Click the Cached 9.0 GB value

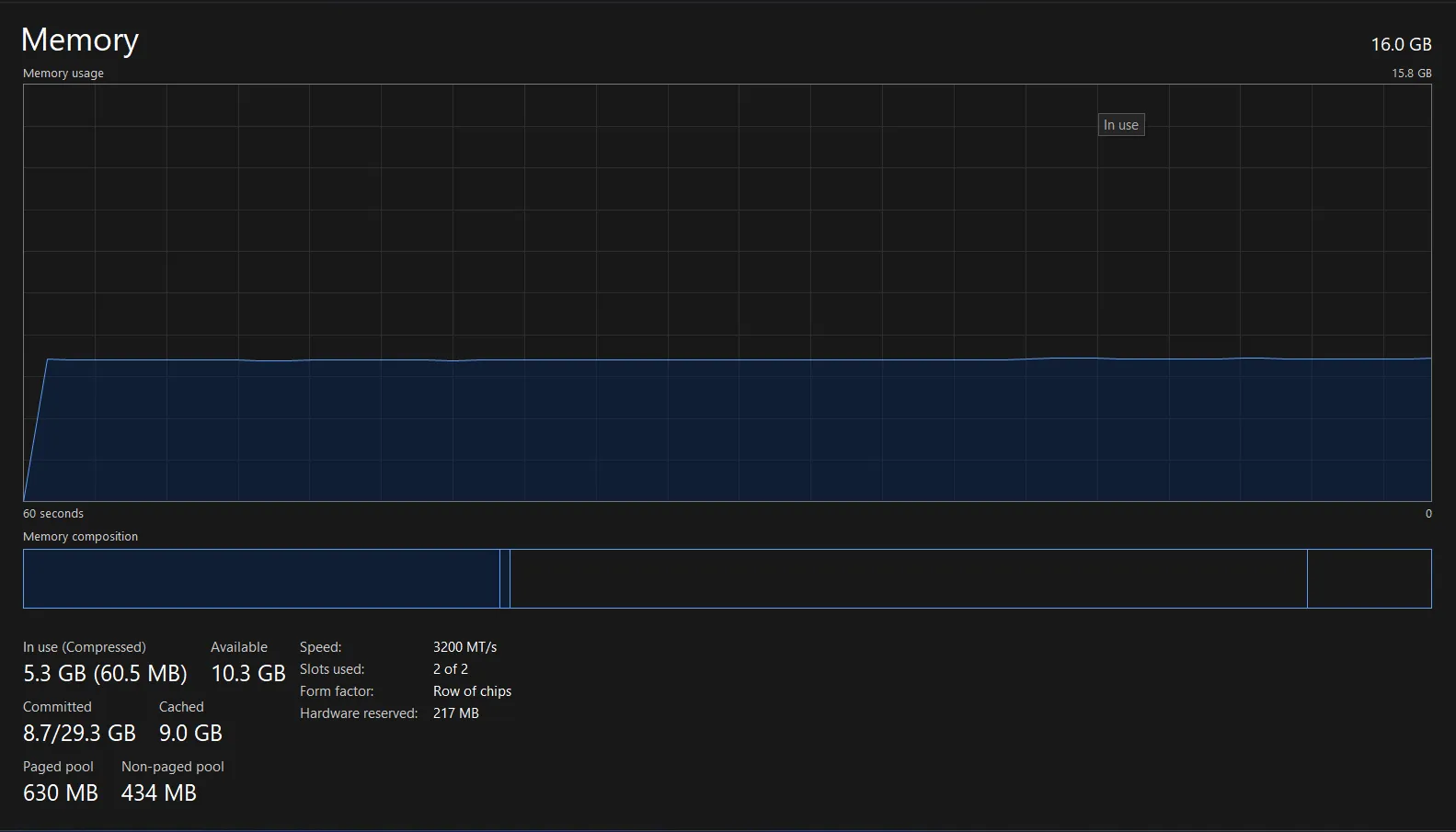pyautogui.click(x=190, y=734)
